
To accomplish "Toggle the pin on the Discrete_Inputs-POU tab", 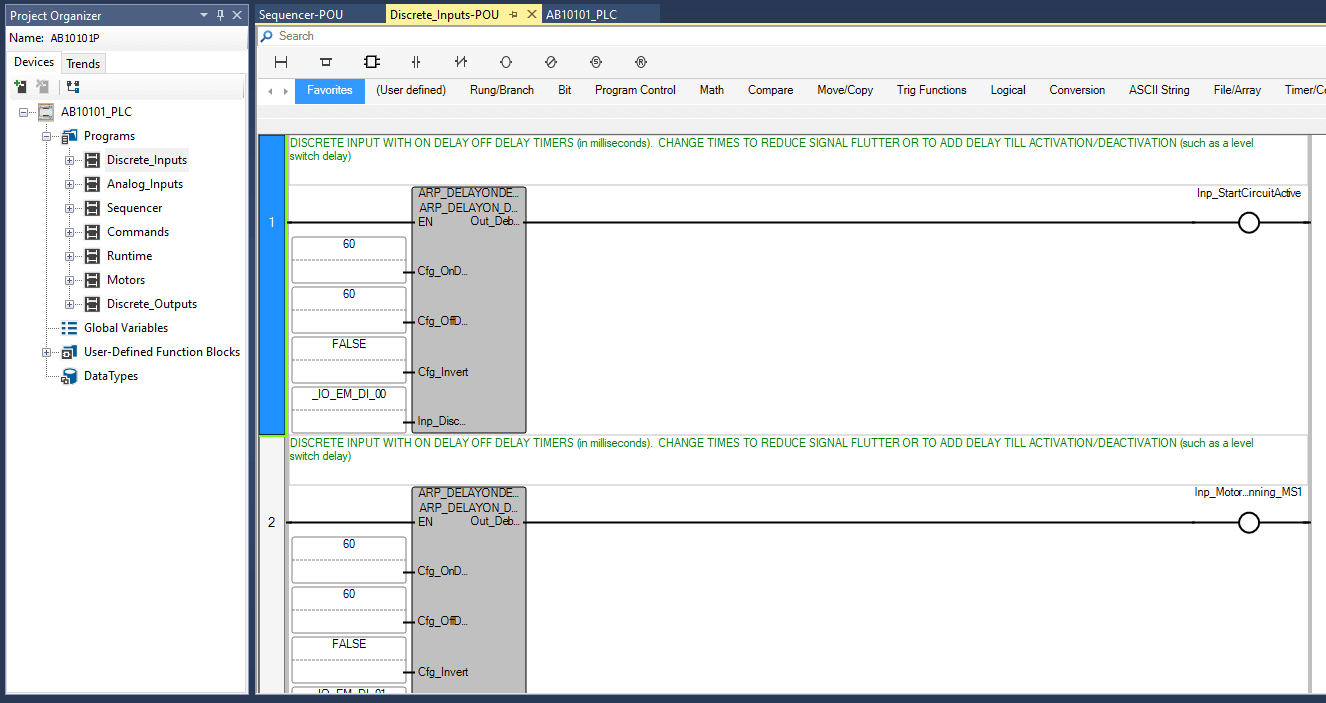I will (x=513, y=15).
